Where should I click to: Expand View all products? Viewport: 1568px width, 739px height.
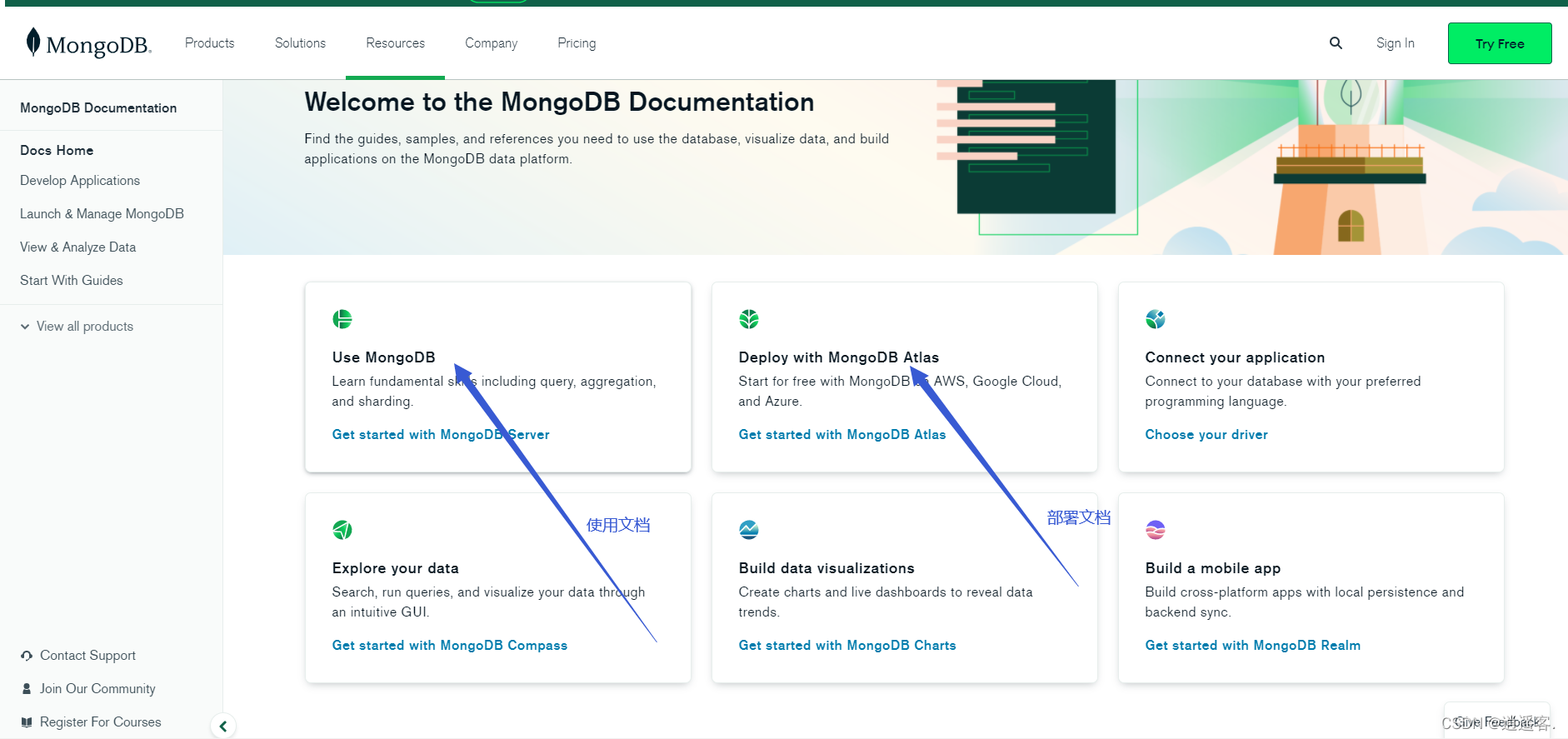pos(77,327)
